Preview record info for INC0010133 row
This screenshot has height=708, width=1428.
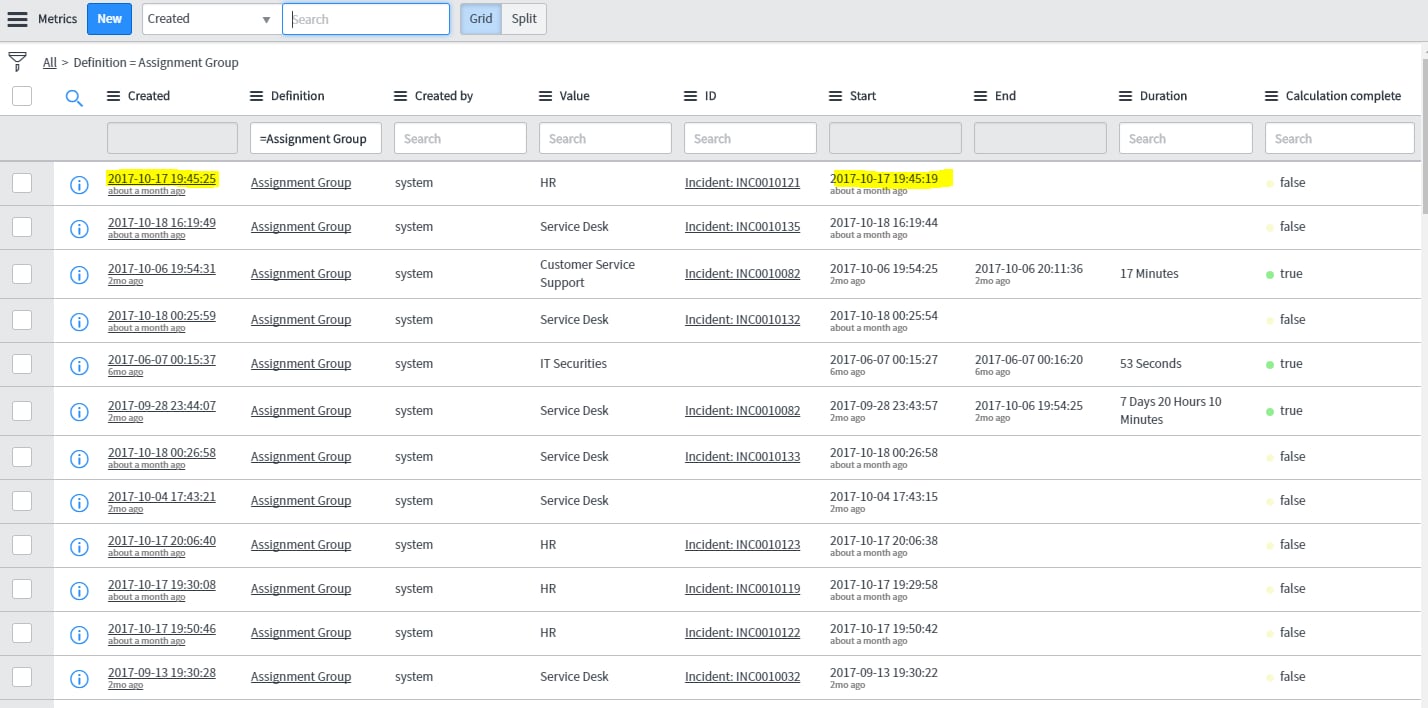[79, 458]
